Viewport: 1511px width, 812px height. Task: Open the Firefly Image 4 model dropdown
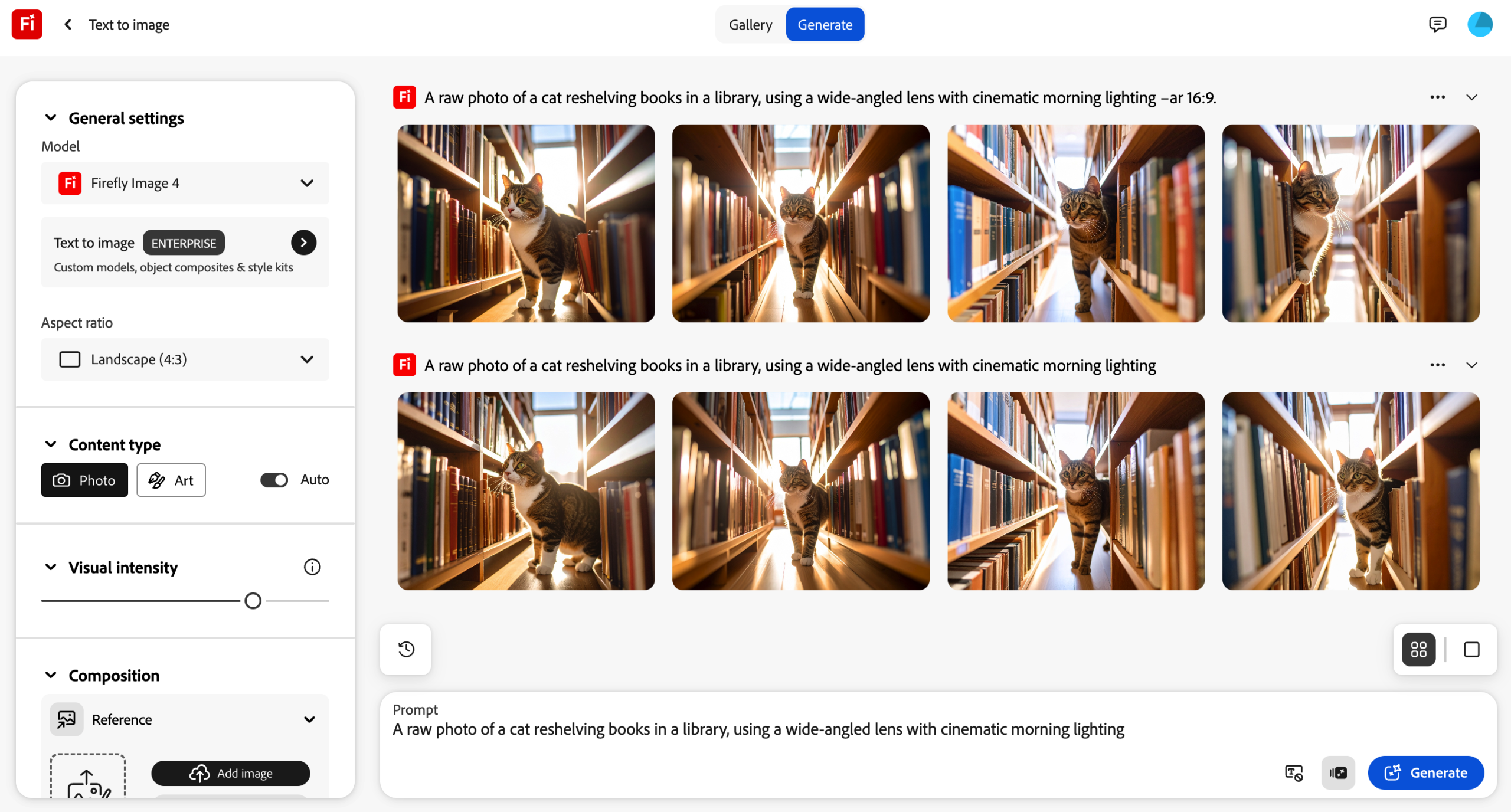tap(185, 183)
